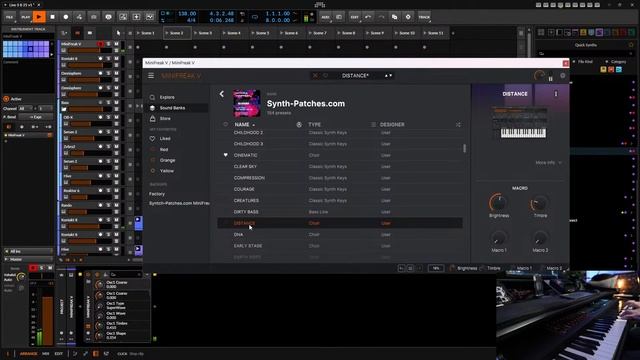Expand More info in preset panel
640x360 pixels.
pos(548,162)
